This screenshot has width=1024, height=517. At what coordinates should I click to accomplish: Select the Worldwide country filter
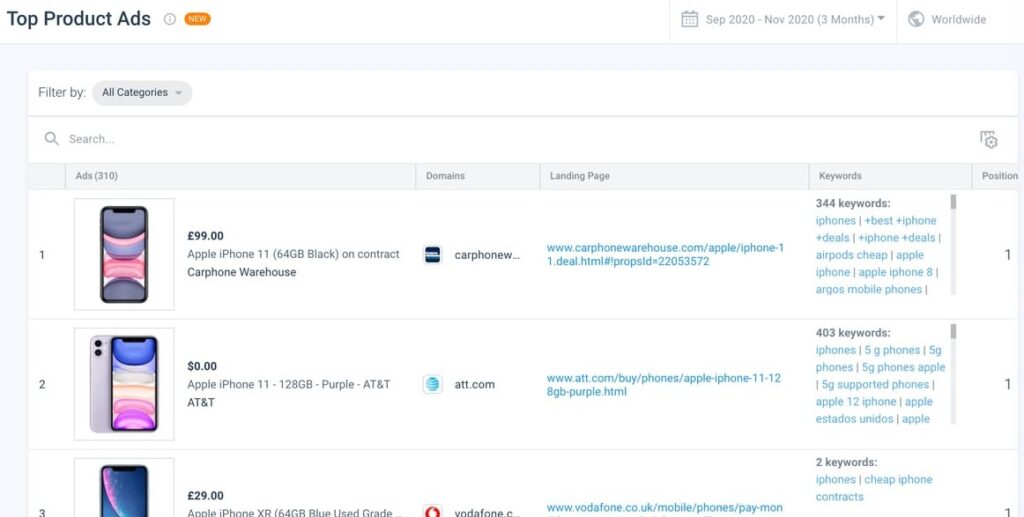(x=958, y=20)
